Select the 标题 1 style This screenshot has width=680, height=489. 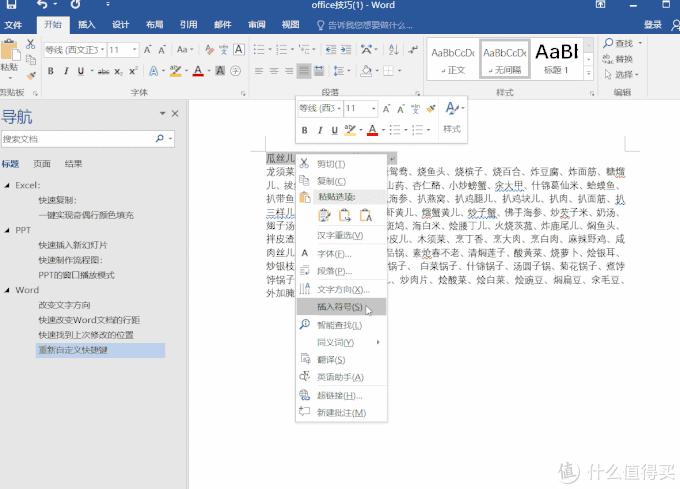(556, 59)
